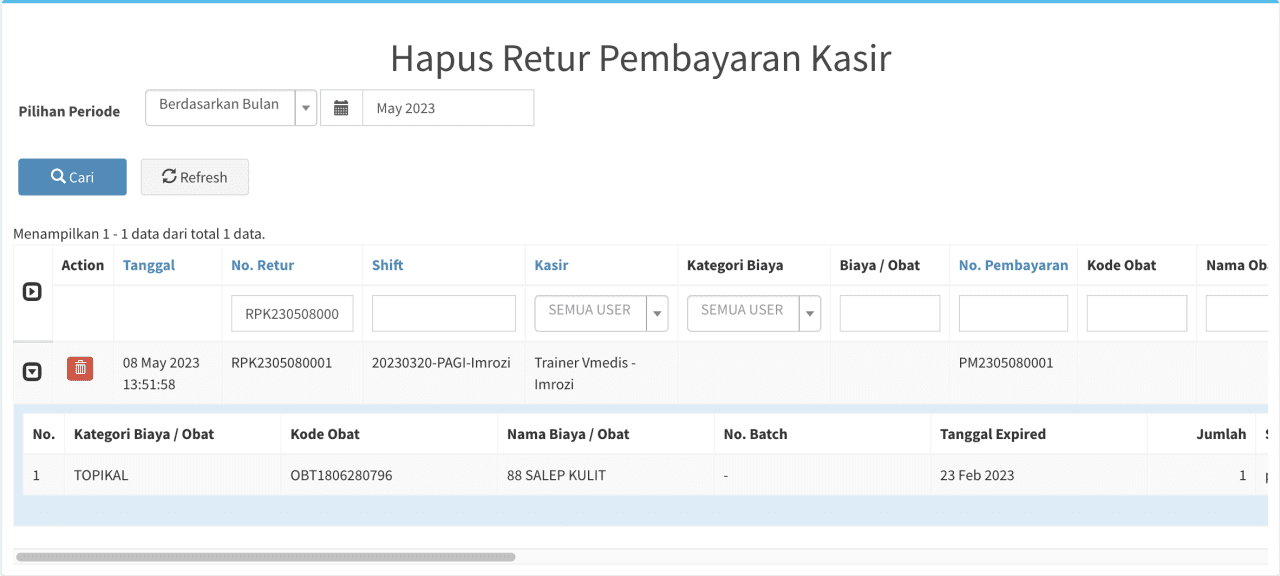Click RPK2305080001 in the data row

(281, 363)
